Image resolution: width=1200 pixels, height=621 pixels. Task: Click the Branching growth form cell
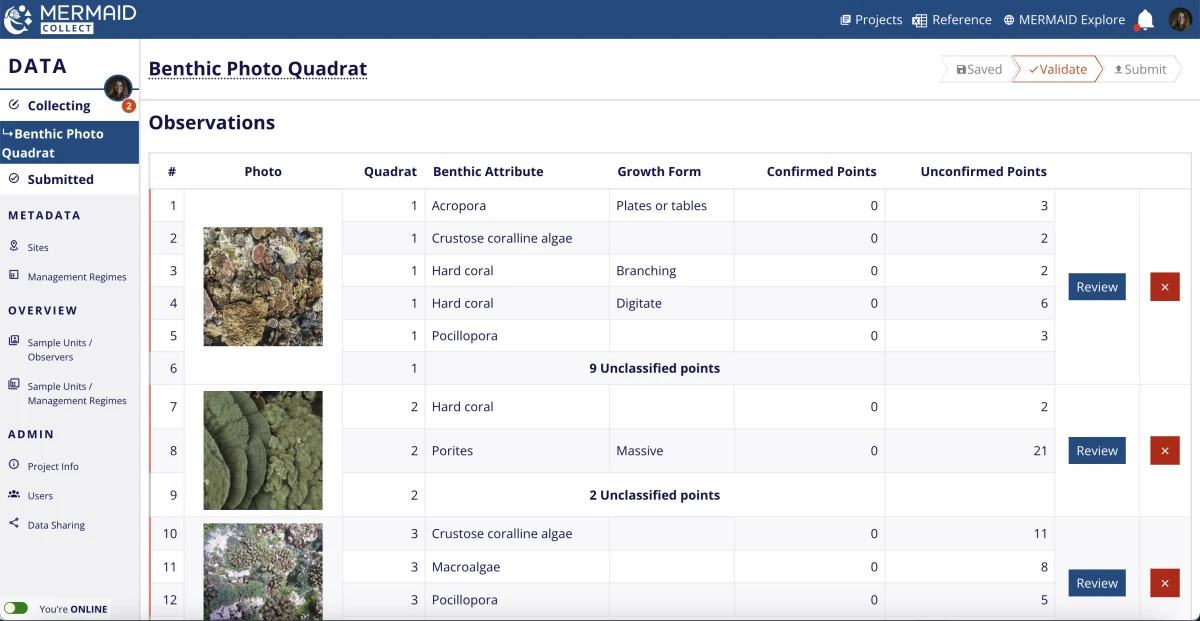tap(671, 271)
